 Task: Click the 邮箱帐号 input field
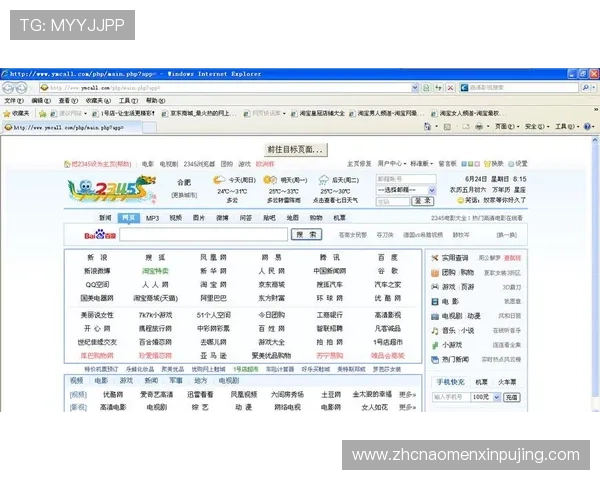pyautogui.click(x=406, y=179)
